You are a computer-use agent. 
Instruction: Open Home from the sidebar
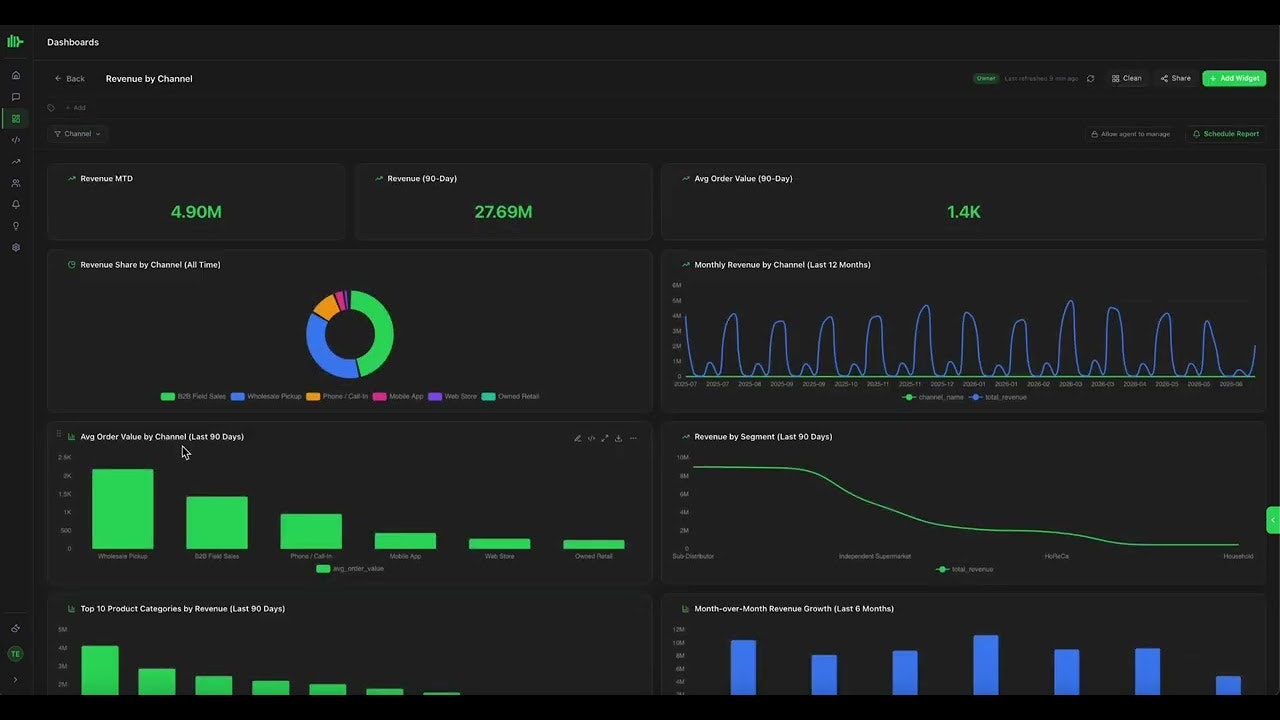coord(15,75)
